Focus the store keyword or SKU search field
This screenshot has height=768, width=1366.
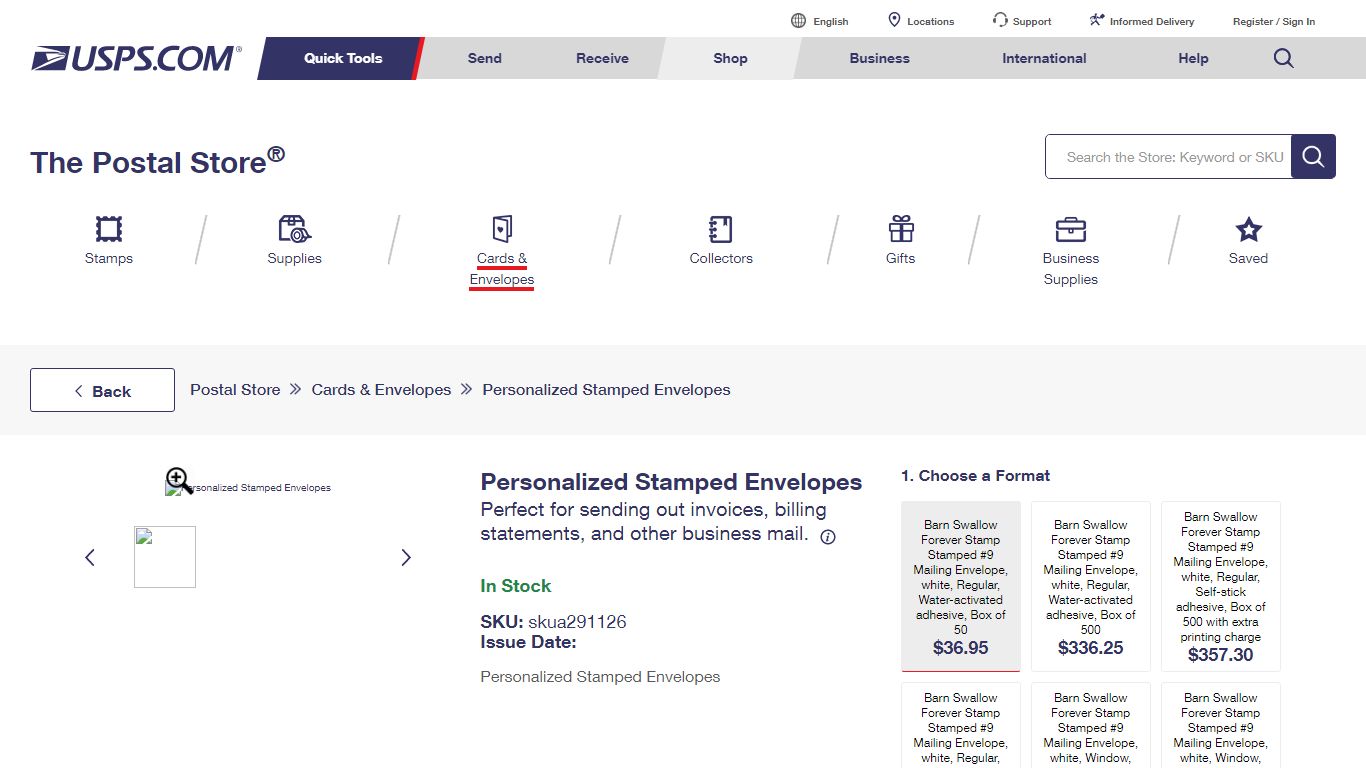(x=1168, y=157)
